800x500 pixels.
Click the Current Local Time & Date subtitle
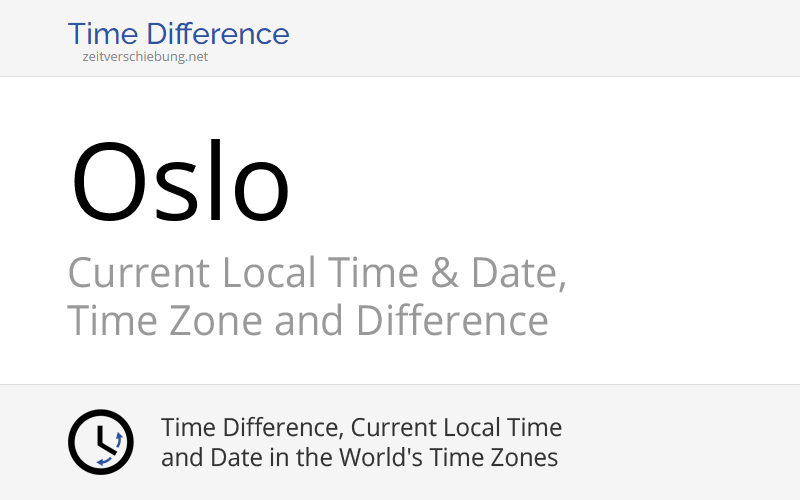pos(317,273)
